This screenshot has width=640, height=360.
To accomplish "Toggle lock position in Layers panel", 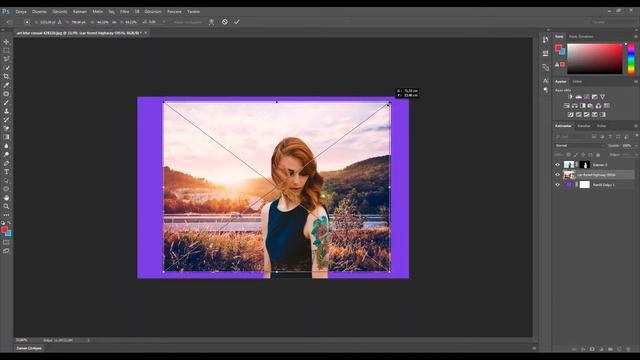I will coord(583,155).
